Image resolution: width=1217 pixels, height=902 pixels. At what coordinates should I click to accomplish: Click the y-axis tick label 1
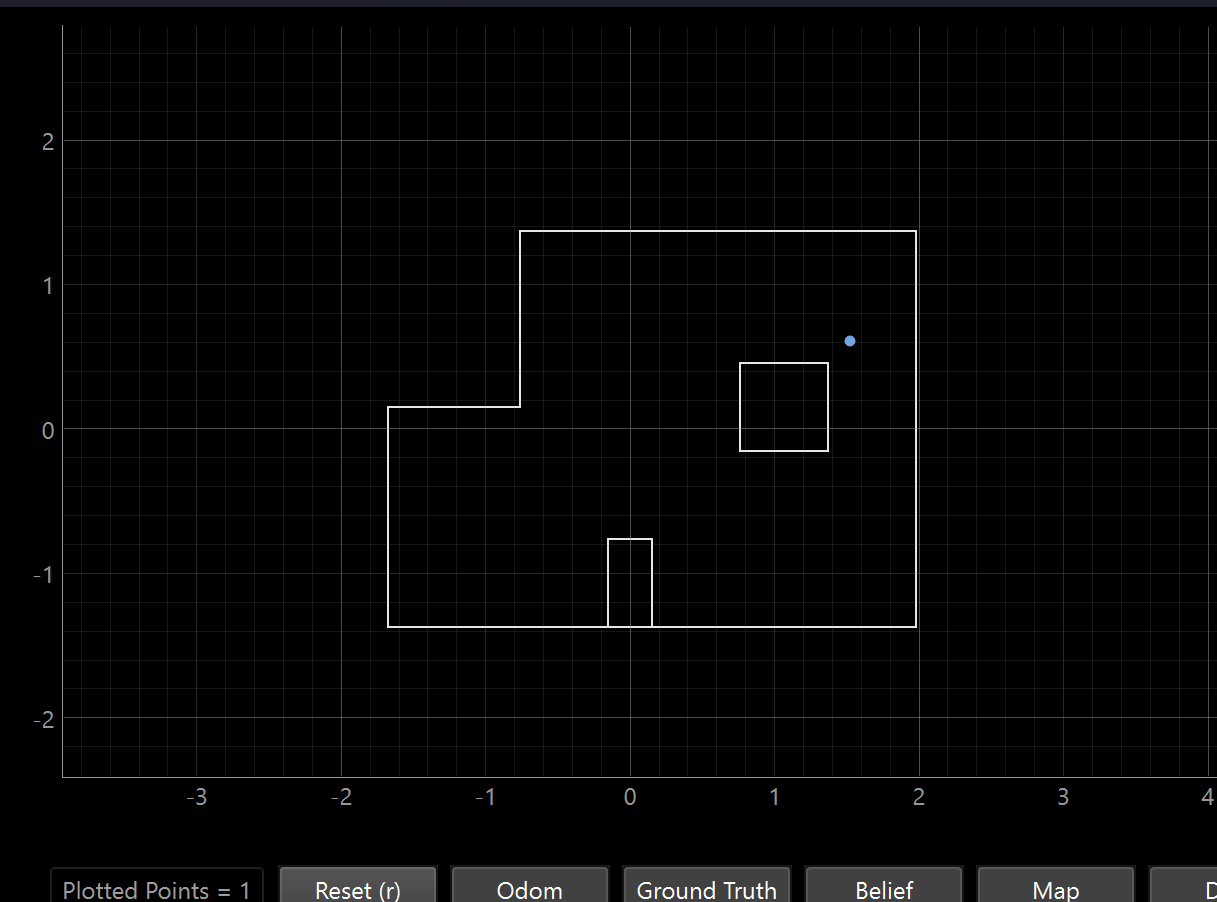(47, 286)
